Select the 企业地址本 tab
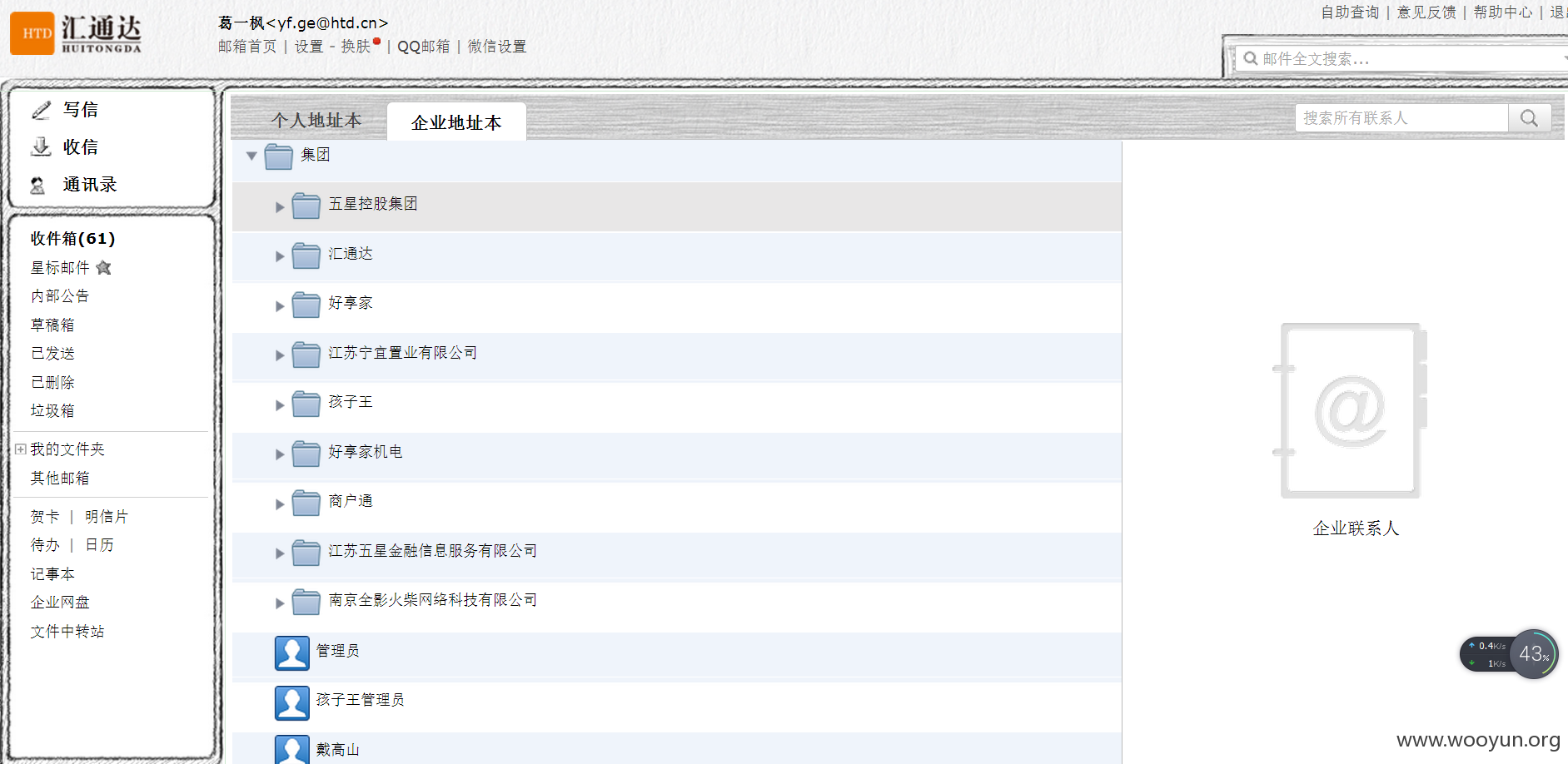Image resolution: width=1568 pixels, height=764 pixels. tap(456, 122)
